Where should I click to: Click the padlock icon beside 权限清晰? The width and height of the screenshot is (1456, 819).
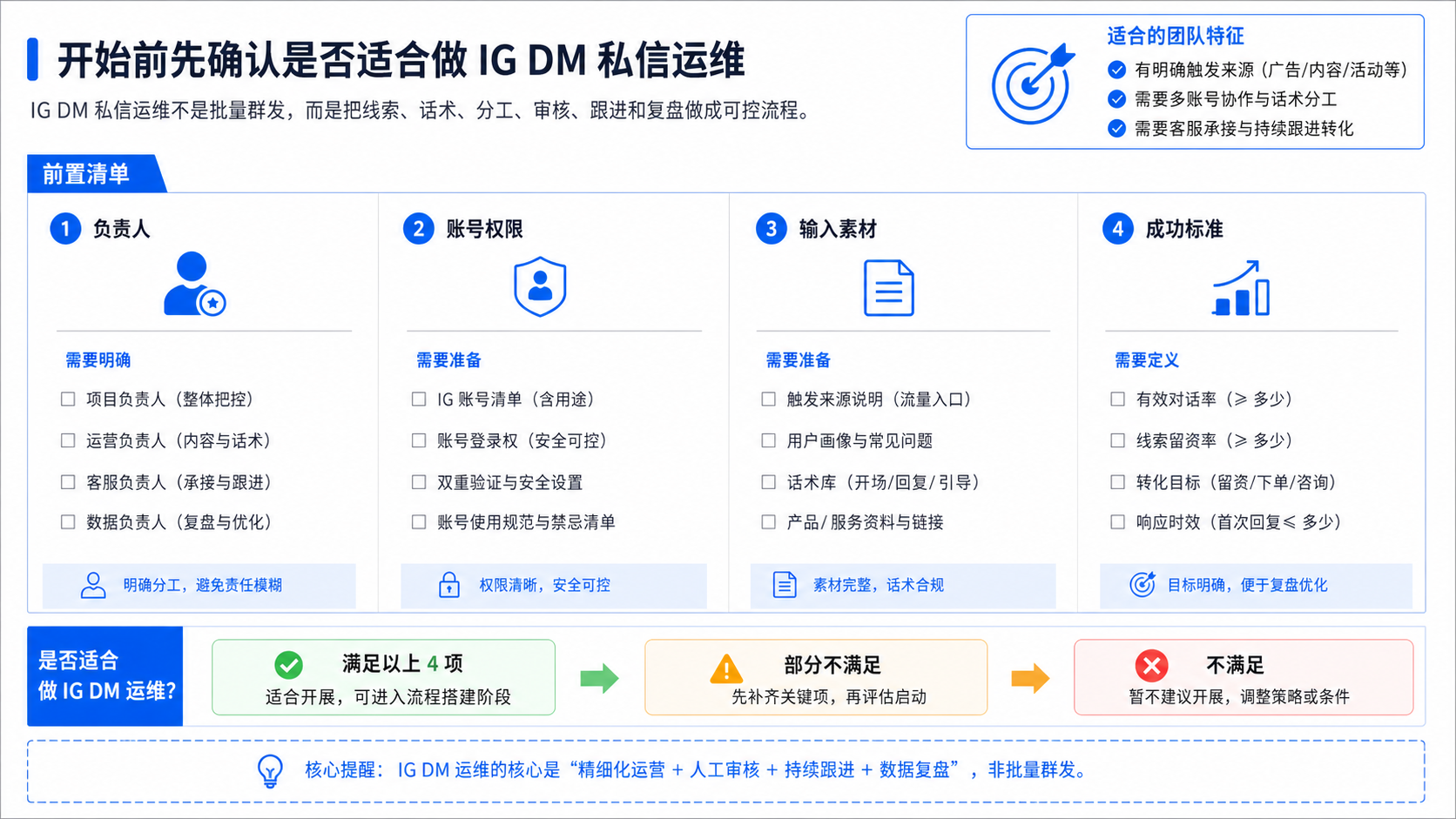click(449, 585)
